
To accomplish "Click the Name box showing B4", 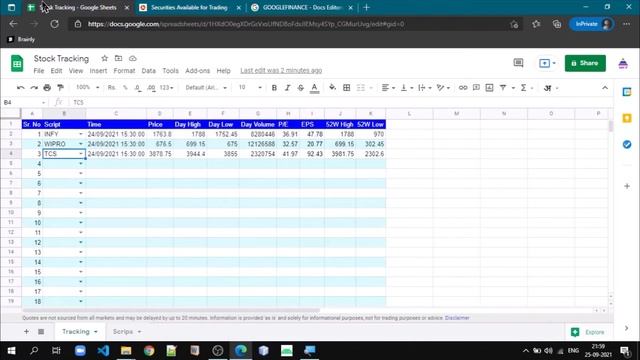I will click(24, 102).
